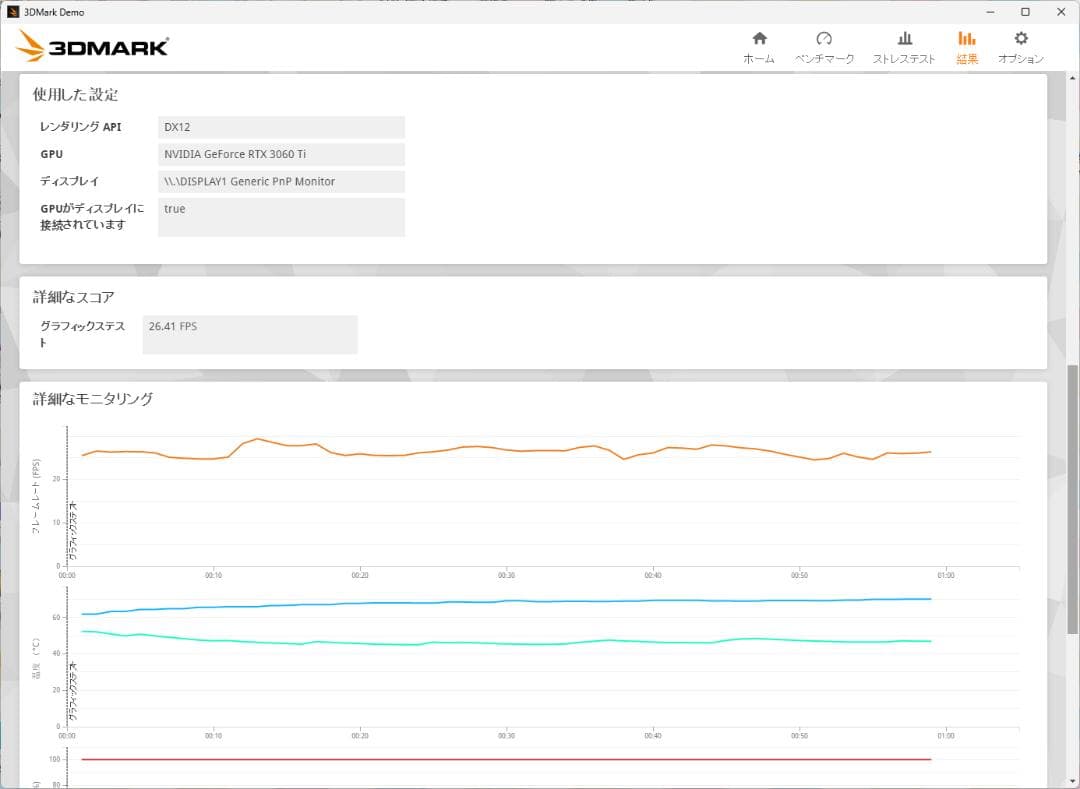Screen dimensions: 1080x789
Task: Open the ストレステスト tab
Action: pos(904,48)
